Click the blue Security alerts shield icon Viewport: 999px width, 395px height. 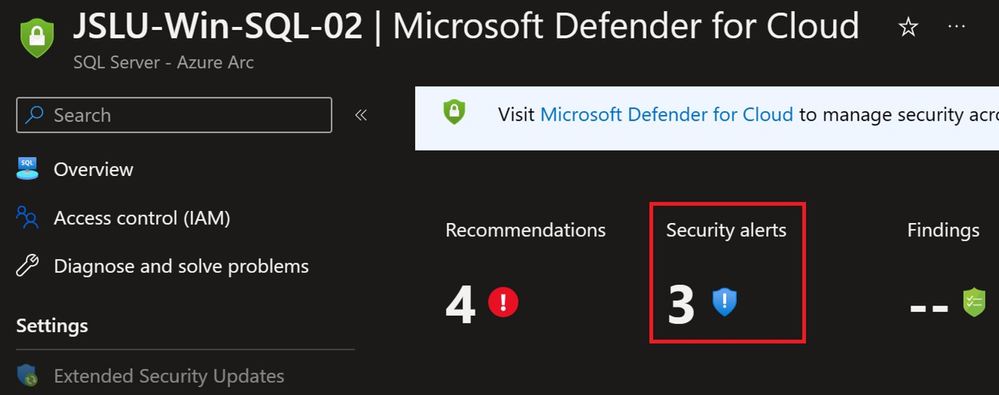(x=724, y=302)
